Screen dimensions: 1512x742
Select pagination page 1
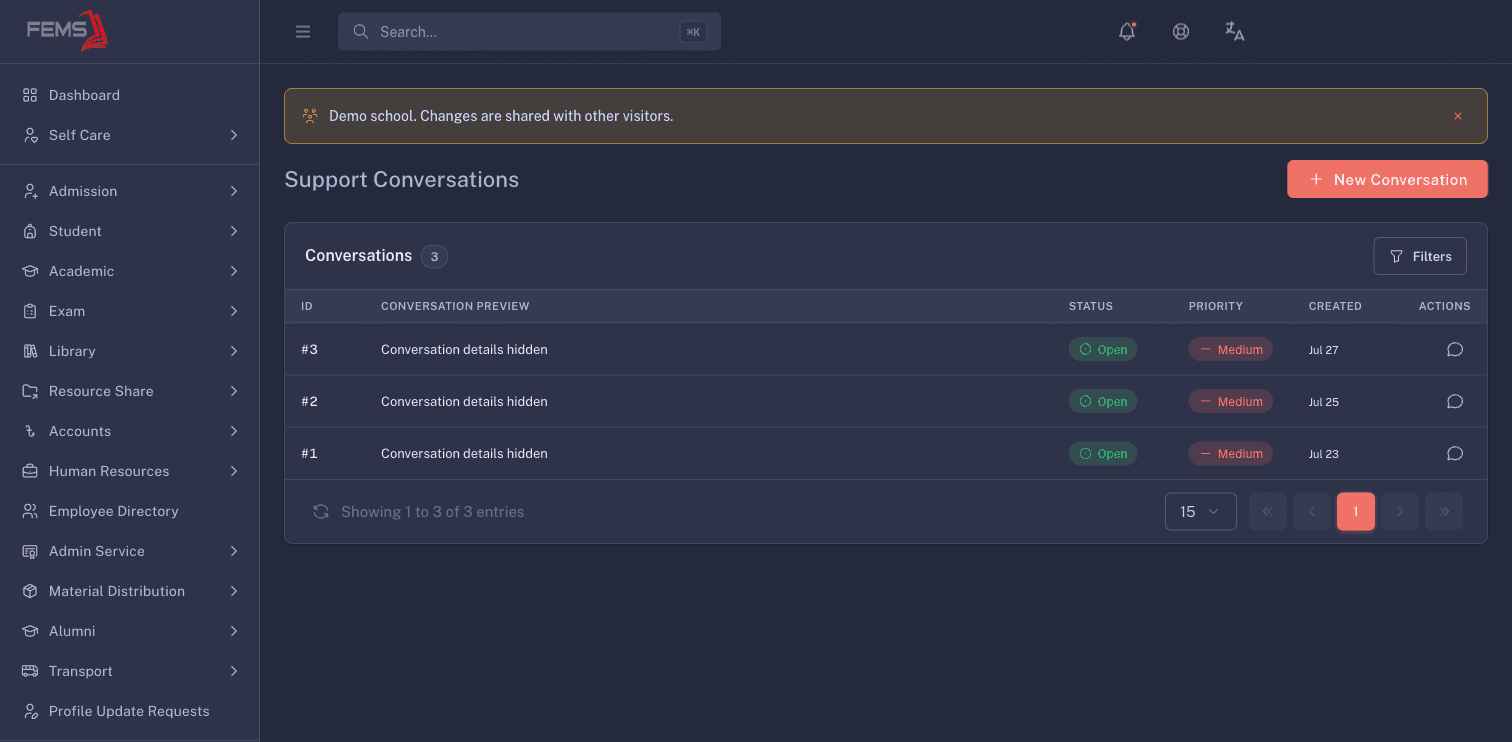1356,511
